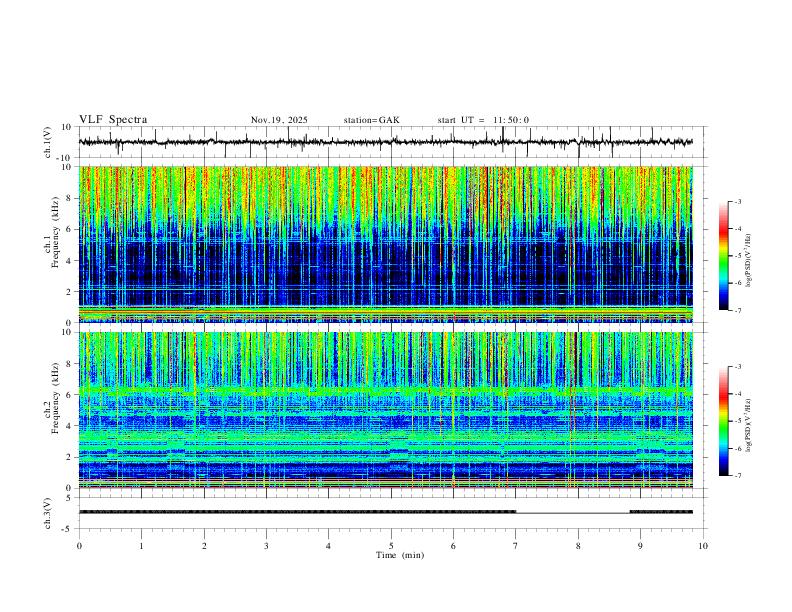
Task: Click the "4" kHz tick on ch.1 spectrogram
Action: (69, 261)
